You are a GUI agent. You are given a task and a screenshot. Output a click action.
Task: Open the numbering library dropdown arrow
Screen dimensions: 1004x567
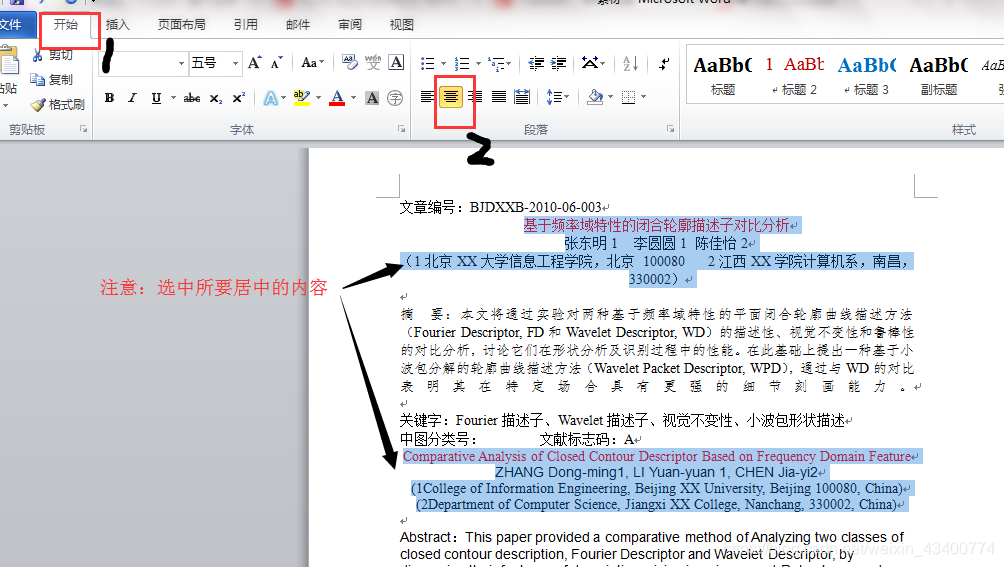pos(478,63)
